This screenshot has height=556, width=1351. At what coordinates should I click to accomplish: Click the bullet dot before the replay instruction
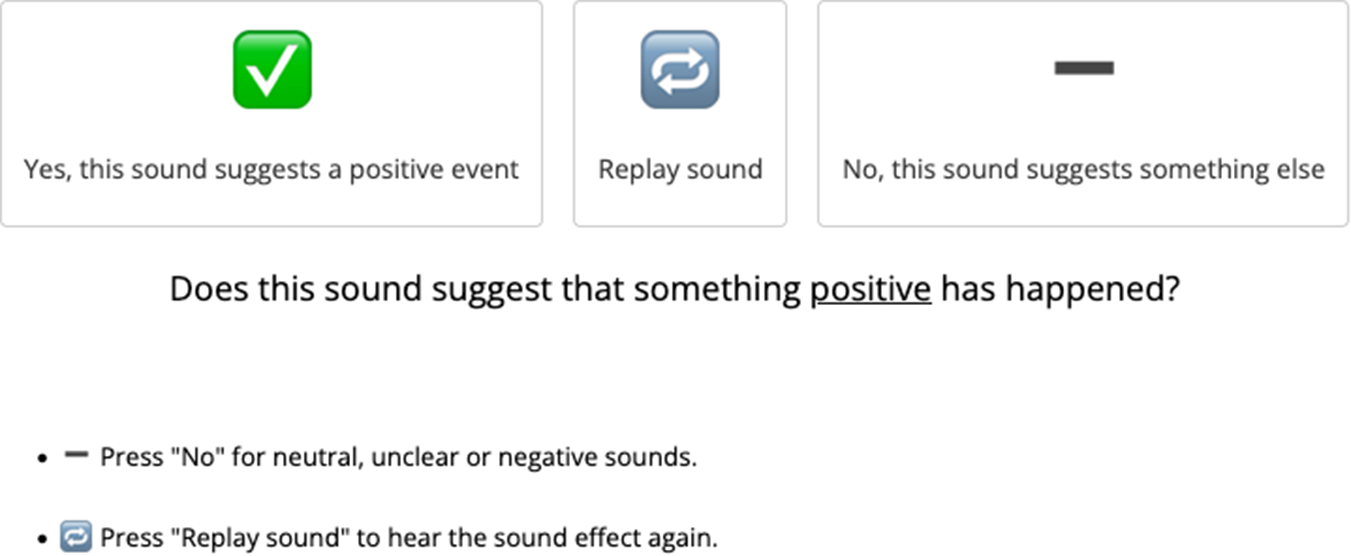pyautogui.click(x=42, y=539)
